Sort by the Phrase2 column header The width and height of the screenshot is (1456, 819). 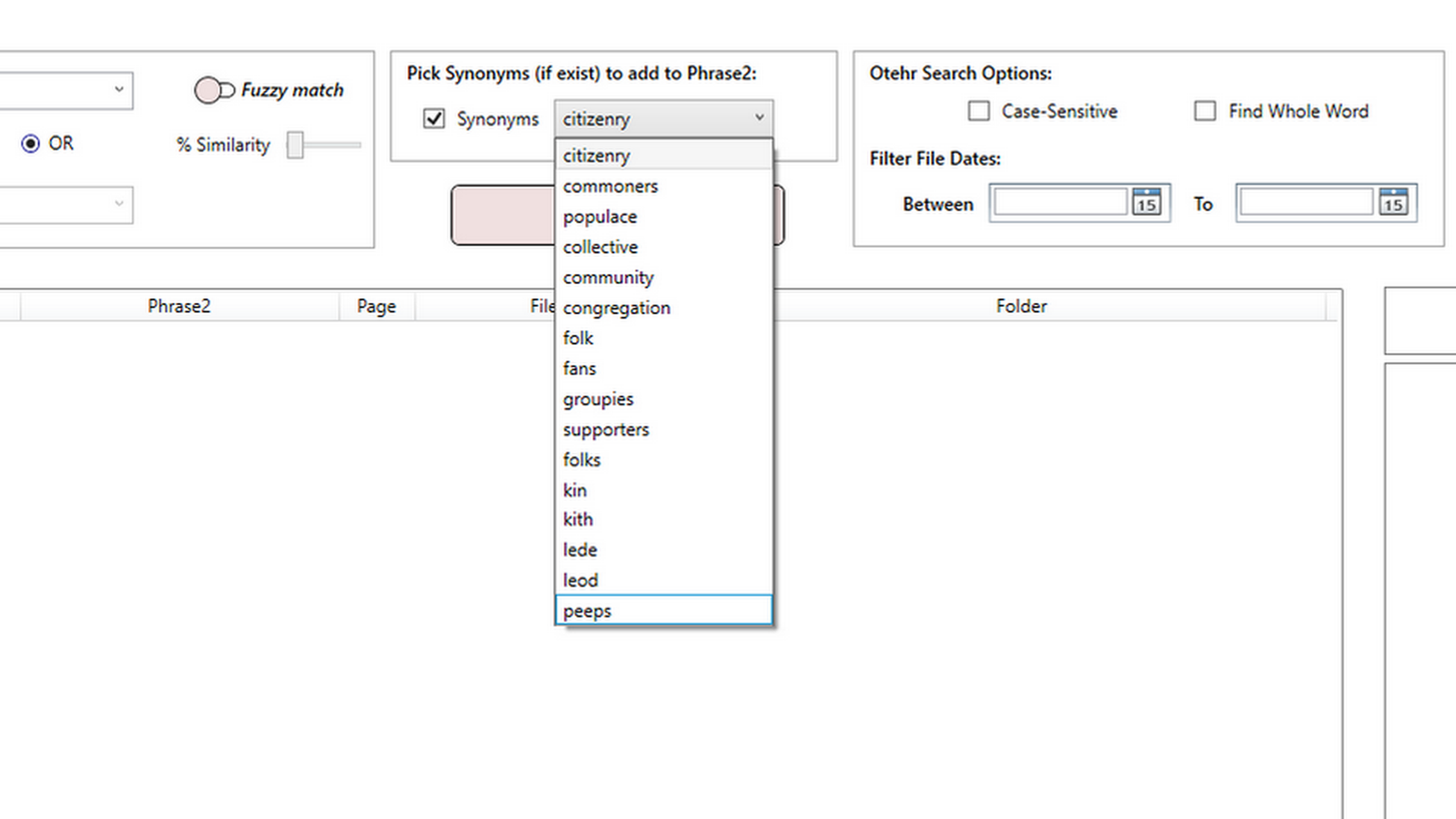click(x=178, y=306)
